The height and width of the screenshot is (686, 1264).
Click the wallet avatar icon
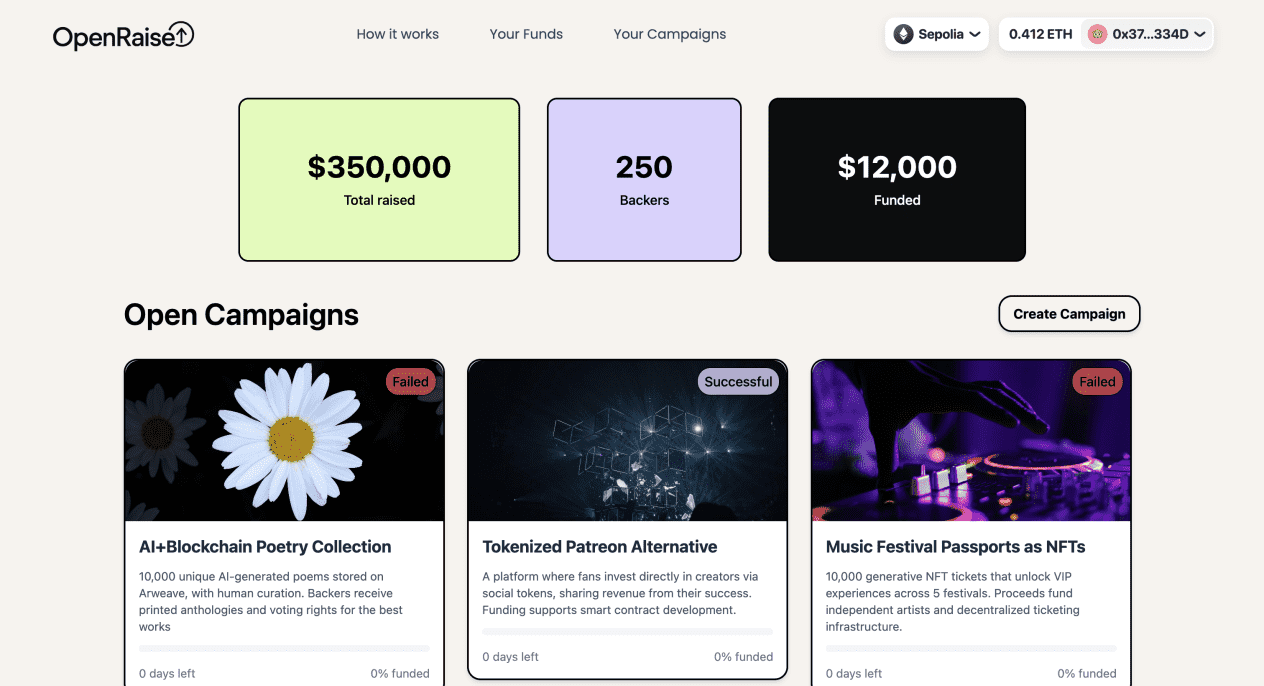point(1097,34)
